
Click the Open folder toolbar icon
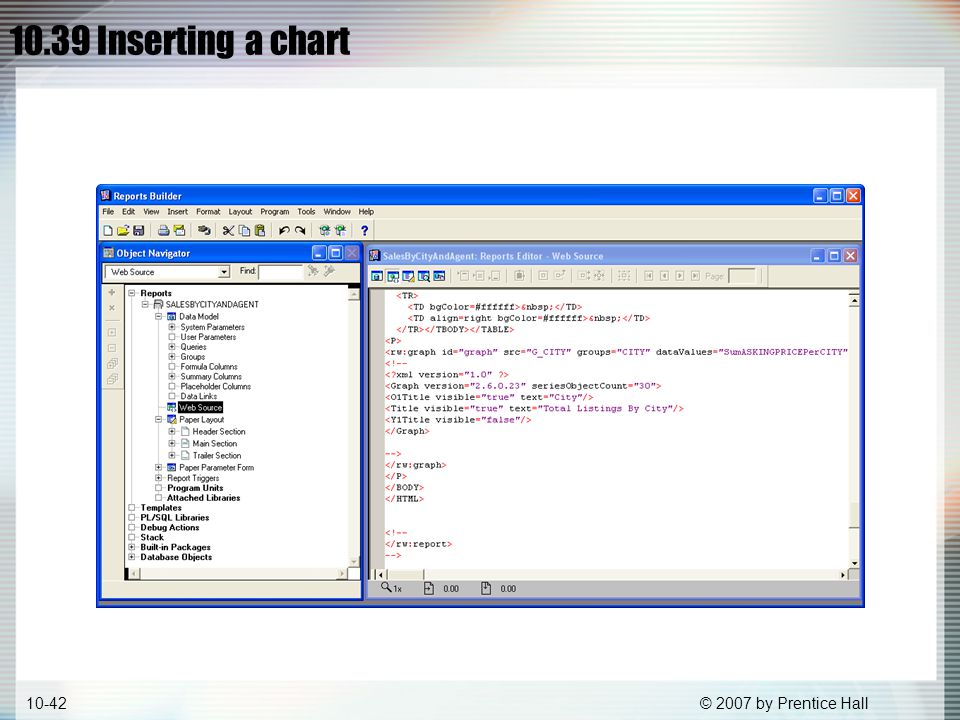(123, 231)
